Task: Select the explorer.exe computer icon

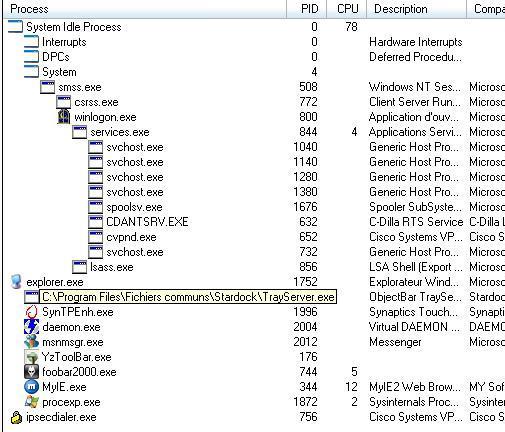Action: pos(16,282)
